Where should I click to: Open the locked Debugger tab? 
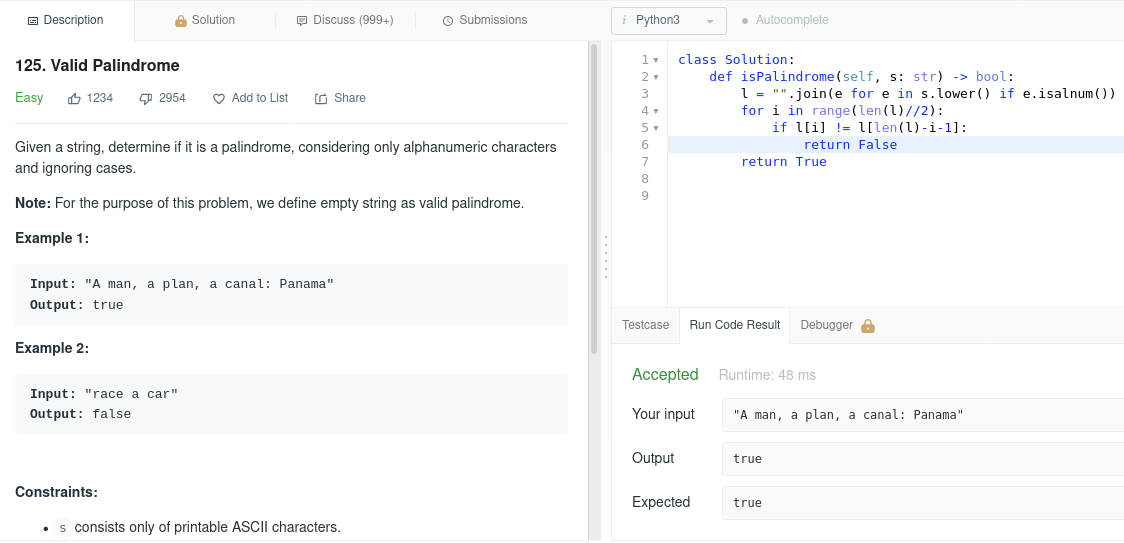(838, 325)
